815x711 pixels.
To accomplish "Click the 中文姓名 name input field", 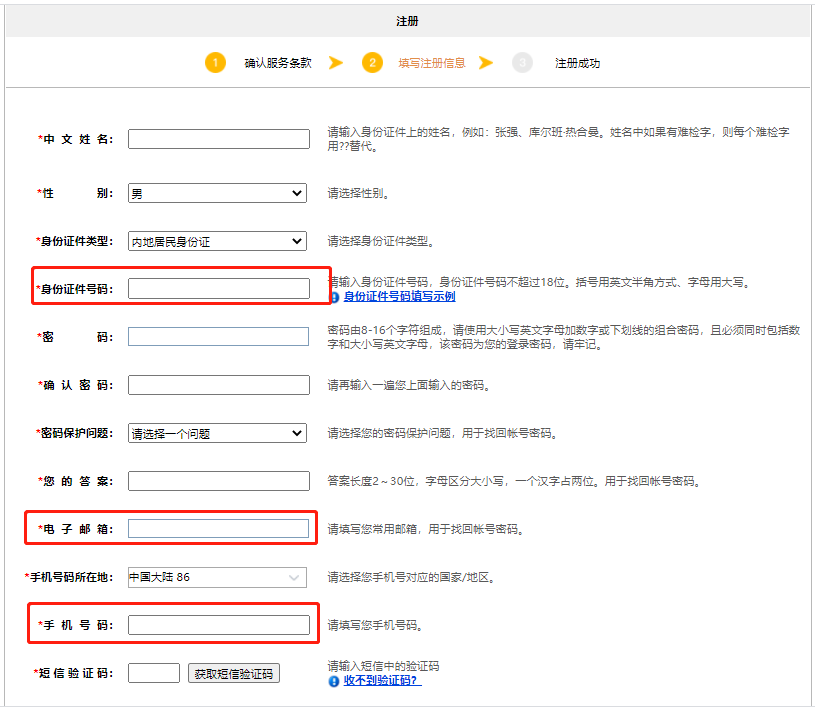I will [x=218, y=139].
